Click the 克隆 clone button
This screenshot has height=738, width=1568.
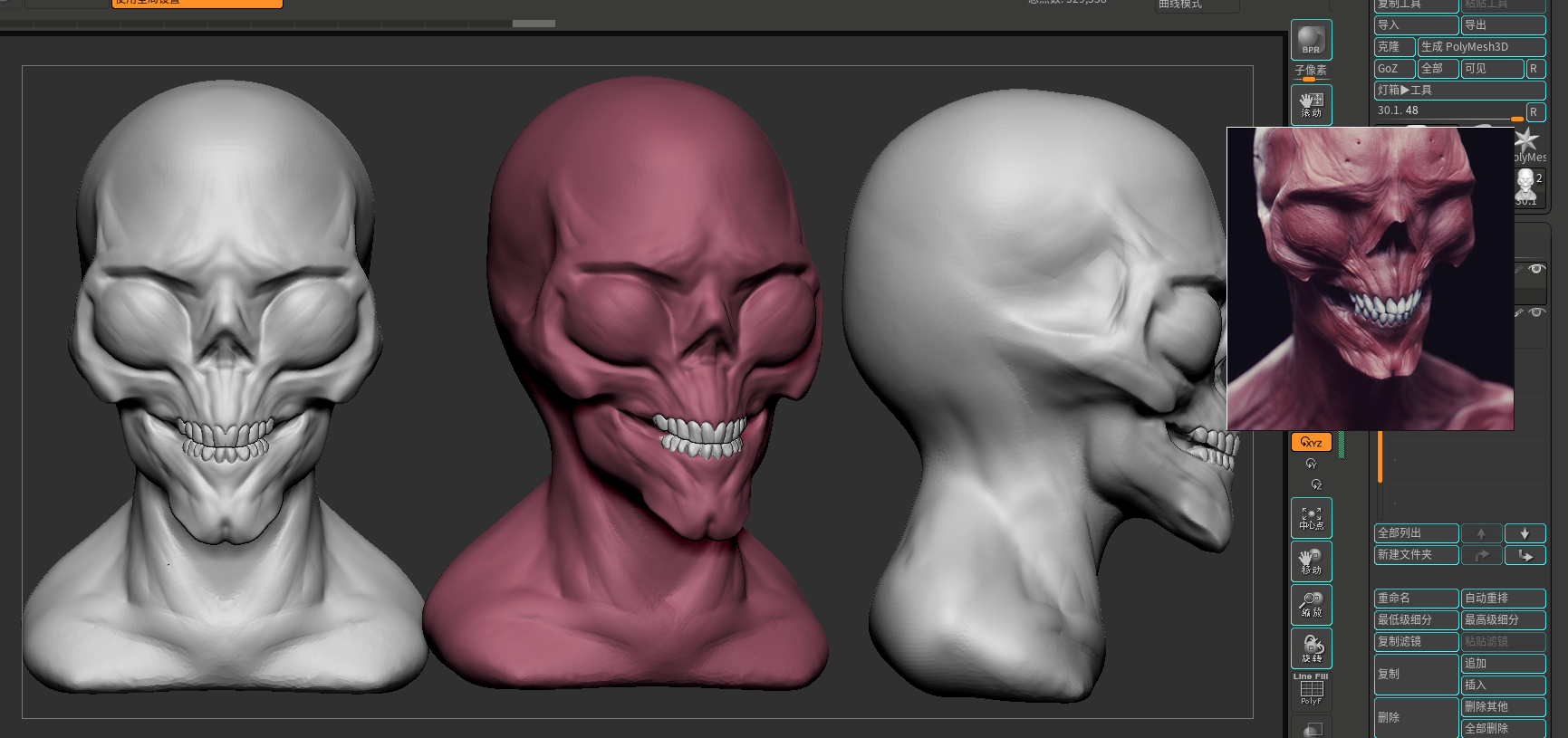tap(1394, 47)
